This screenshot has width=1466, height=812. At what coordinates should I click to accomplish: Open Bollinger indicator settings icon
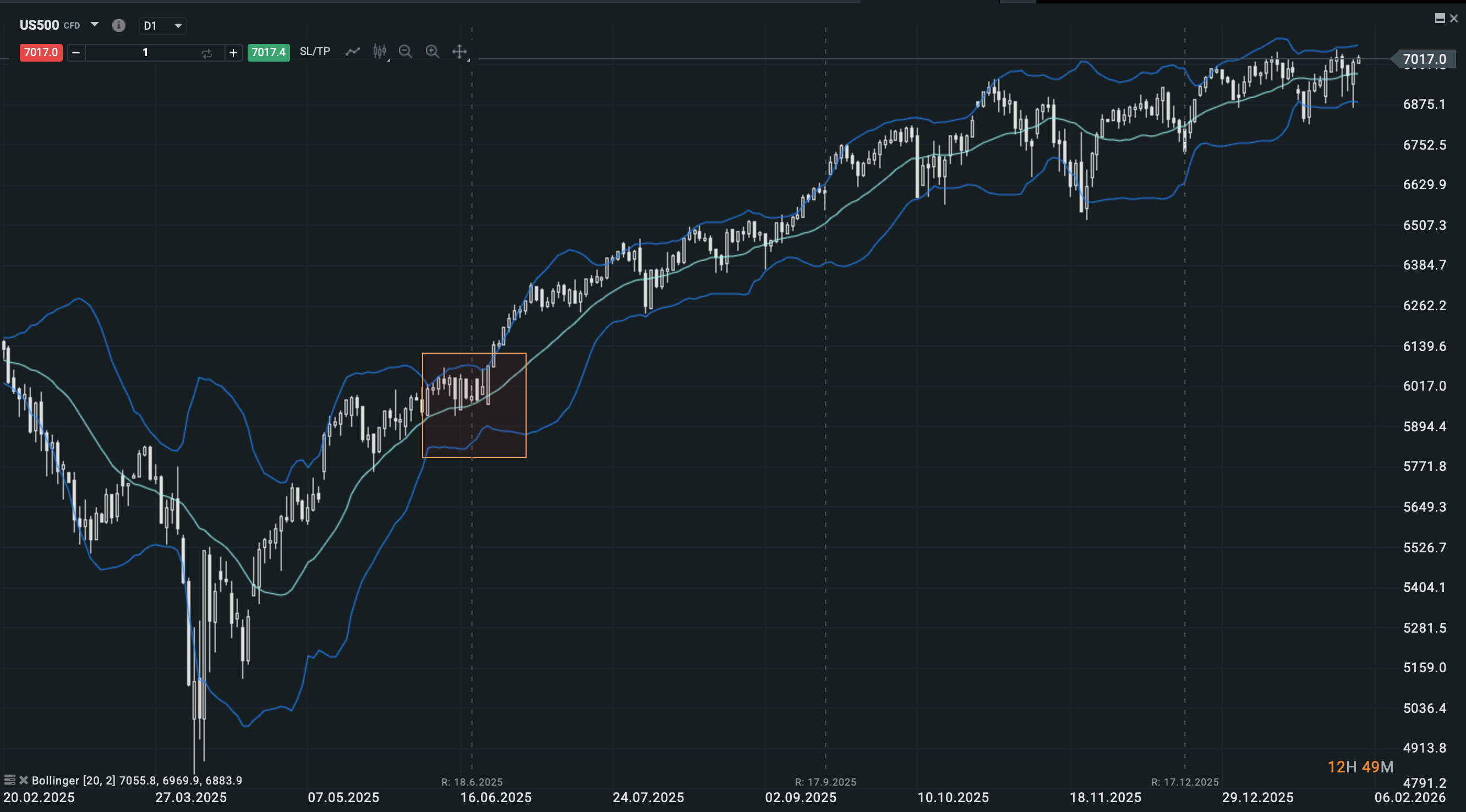pyautogui.click(x=9, y=780)
